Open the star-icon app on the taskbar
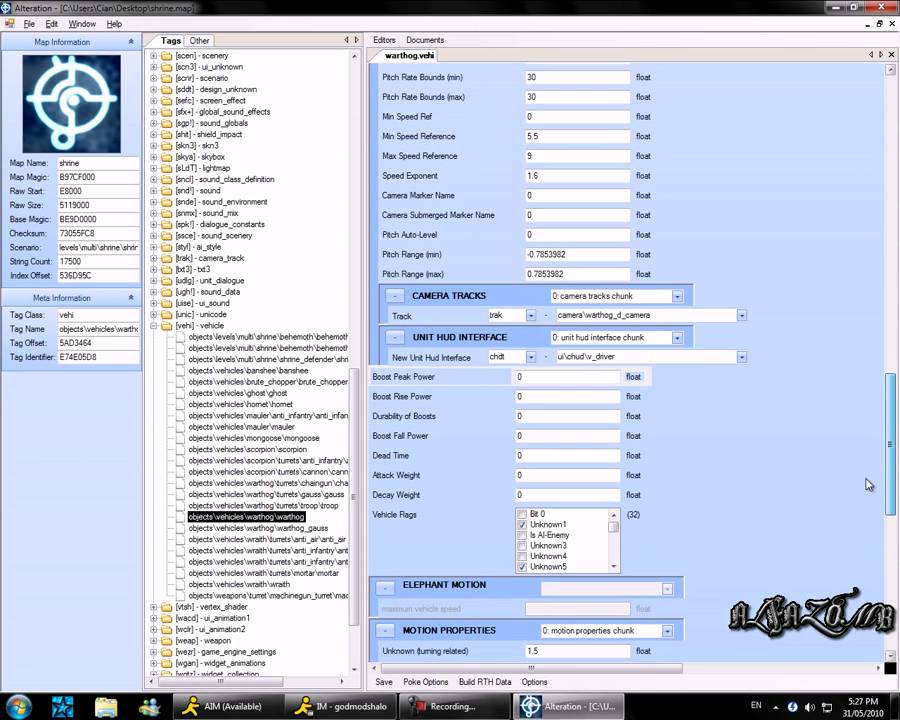This screenshot has height=720, width=900. 63,706
